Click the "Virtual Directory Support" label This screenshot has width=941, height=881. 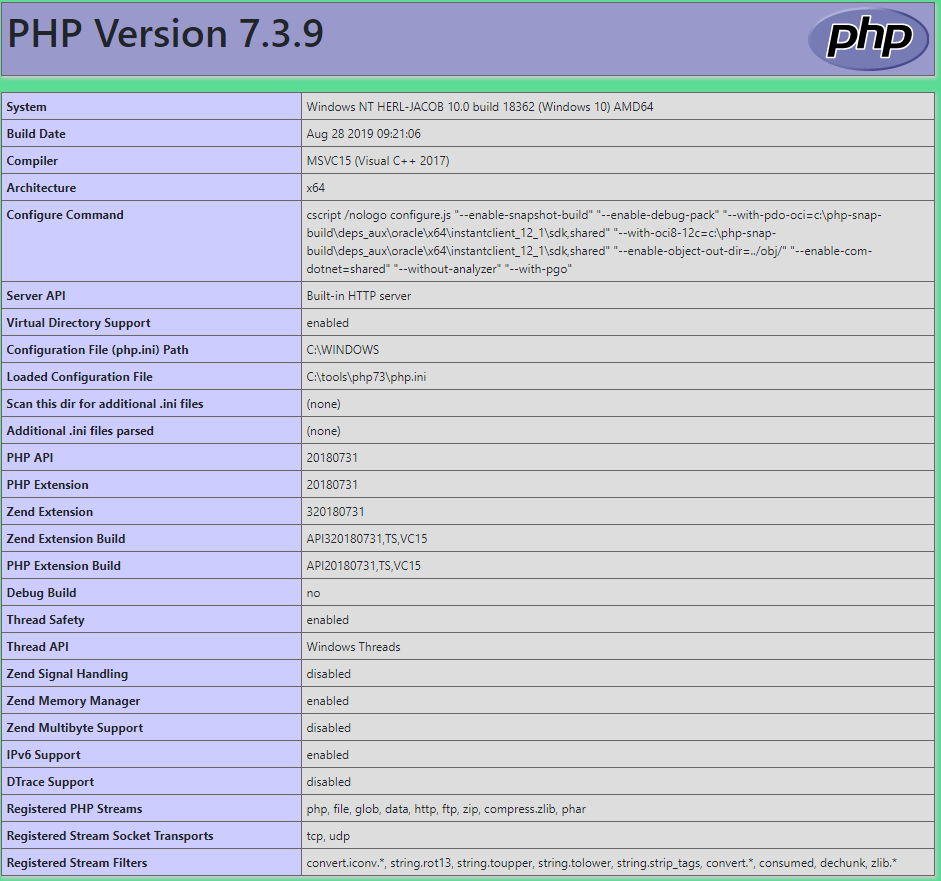[79, 323]
